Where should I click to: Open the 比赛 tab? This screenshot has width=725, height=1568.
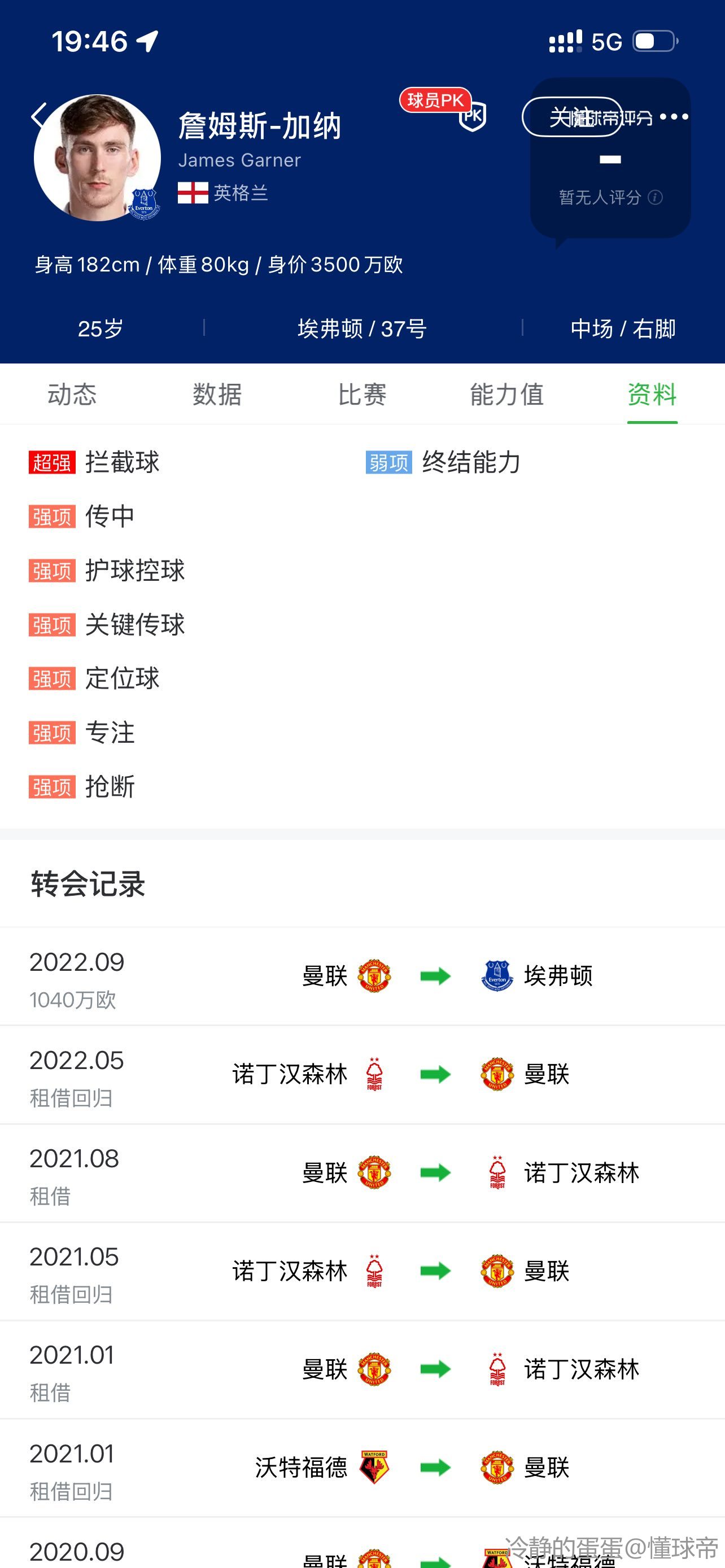[362, 395]
